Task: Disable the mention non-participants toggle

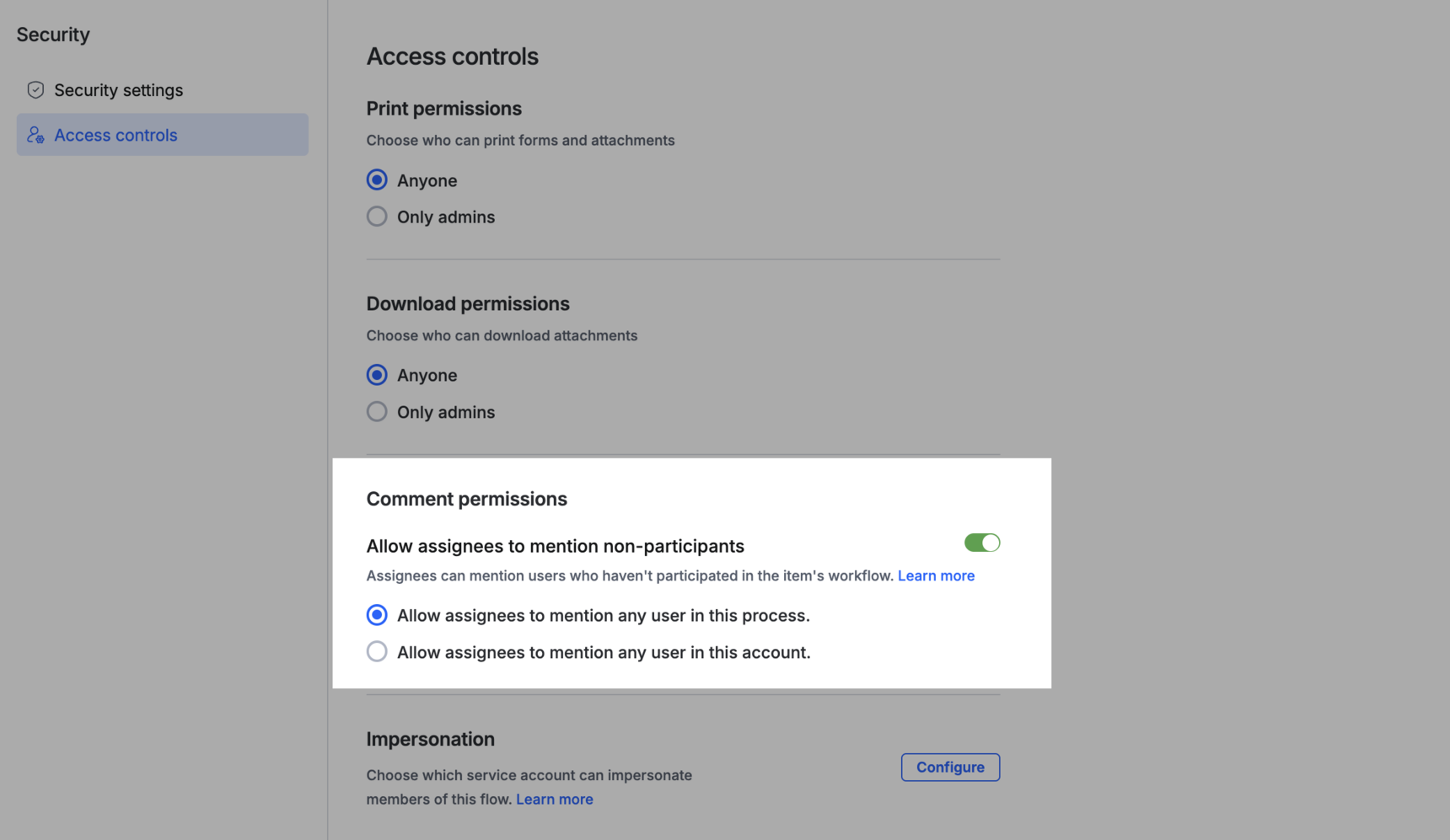Action: coord(982,543)
